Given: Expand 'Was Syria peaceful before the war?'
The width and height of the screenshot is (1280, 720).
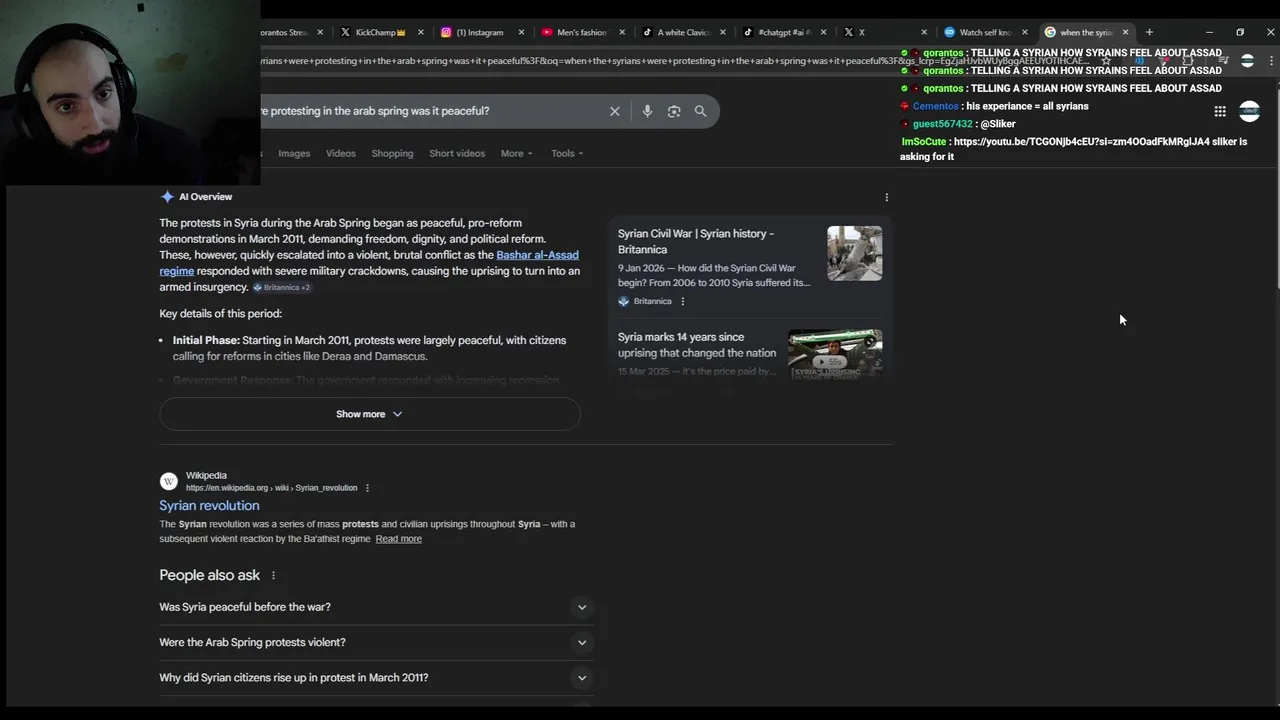Looking at the screenshot, I should pos(376,607).
